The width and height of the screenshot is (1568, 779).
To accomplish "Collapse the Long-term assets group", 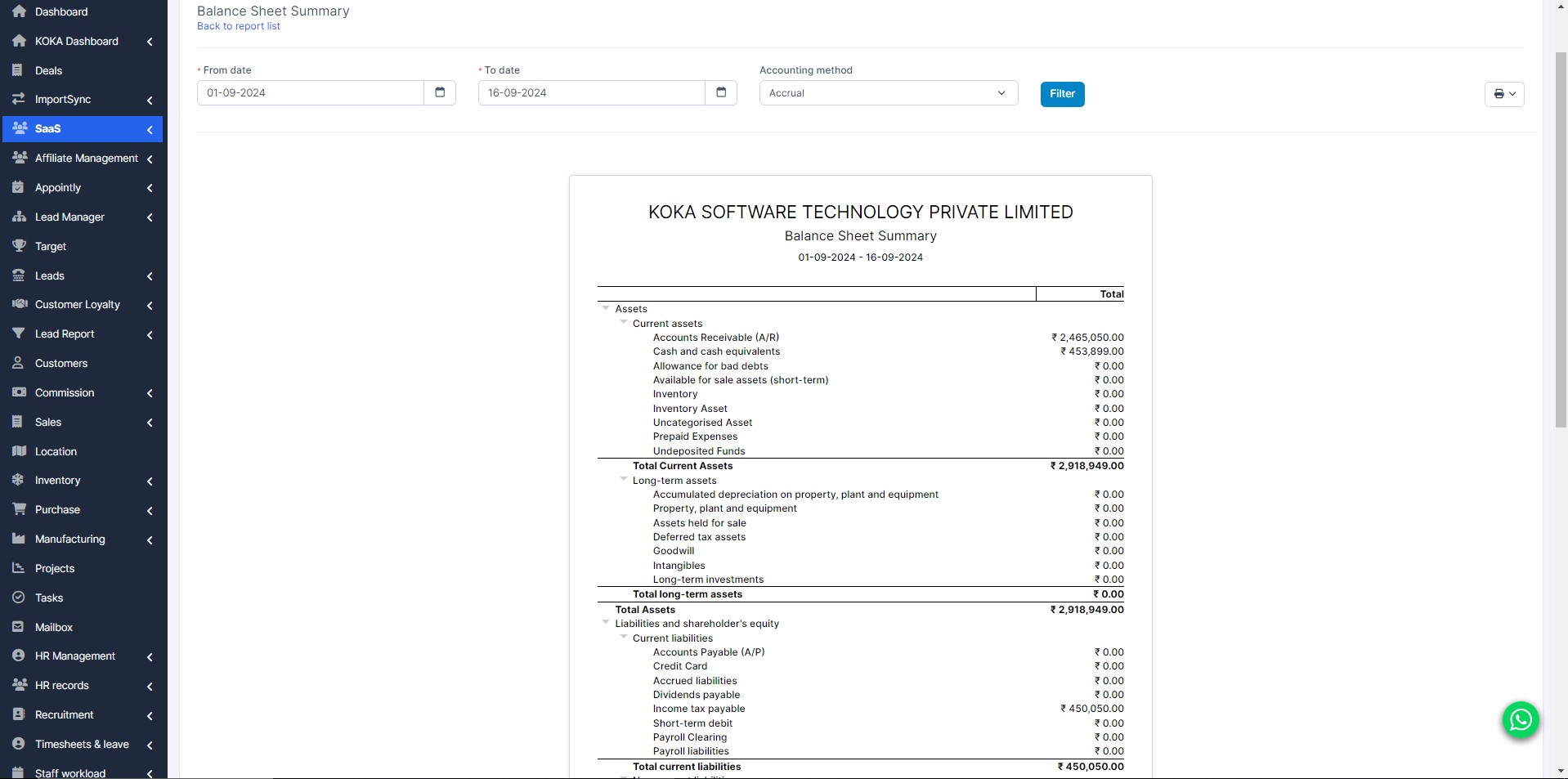I will (624, 480).
